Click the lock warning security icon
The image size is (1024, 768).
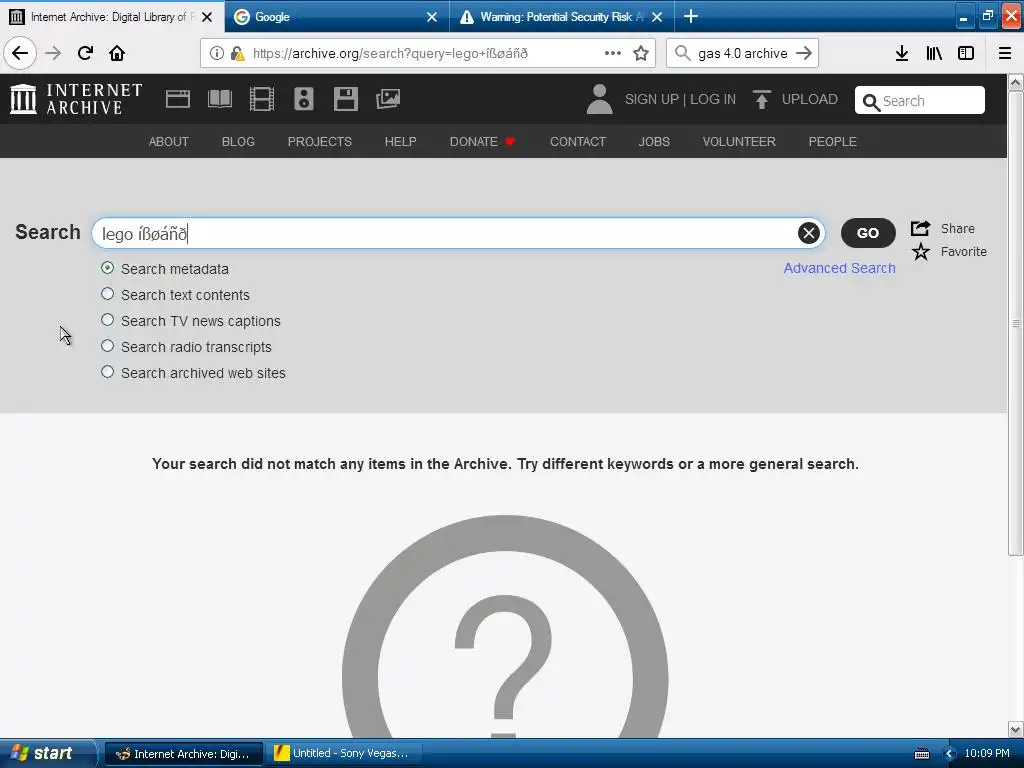[x=238, y=54]
